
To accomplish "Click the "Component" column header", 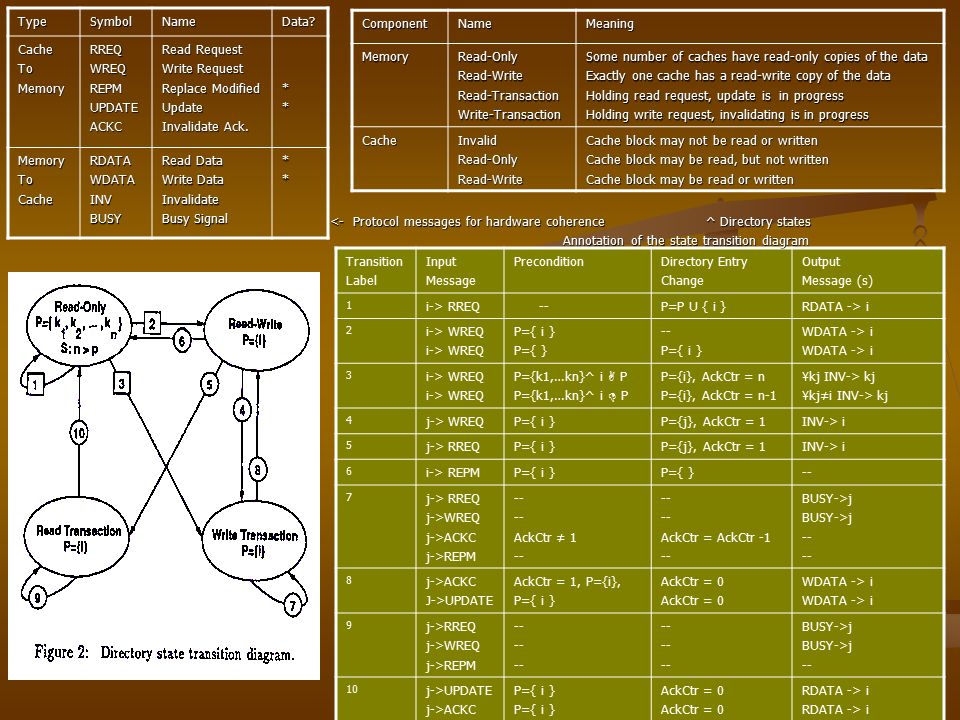I will tap(394, 24).
